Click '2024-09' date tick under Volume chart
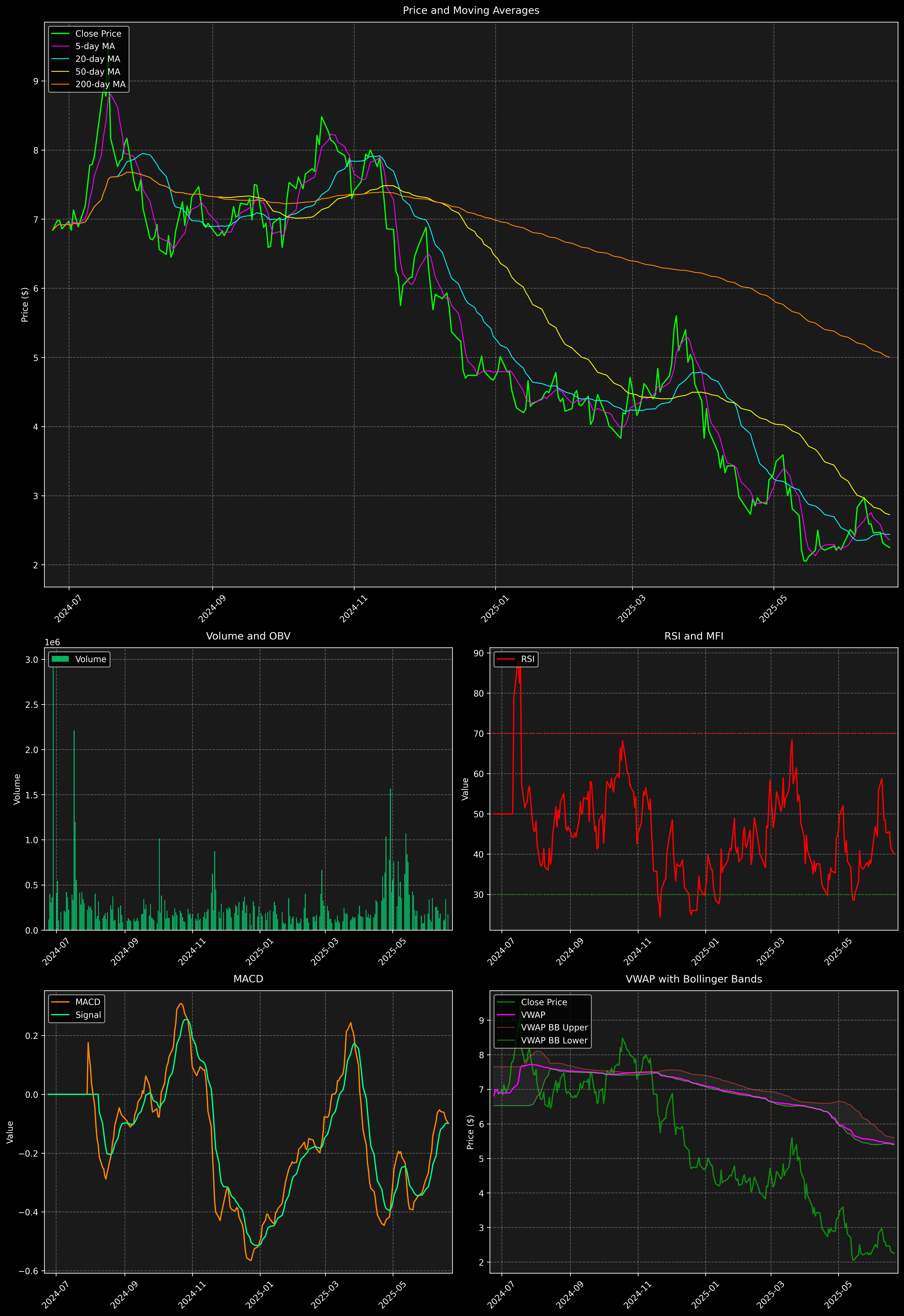Screen dimensions: 904x1316 tap(124, 952)
